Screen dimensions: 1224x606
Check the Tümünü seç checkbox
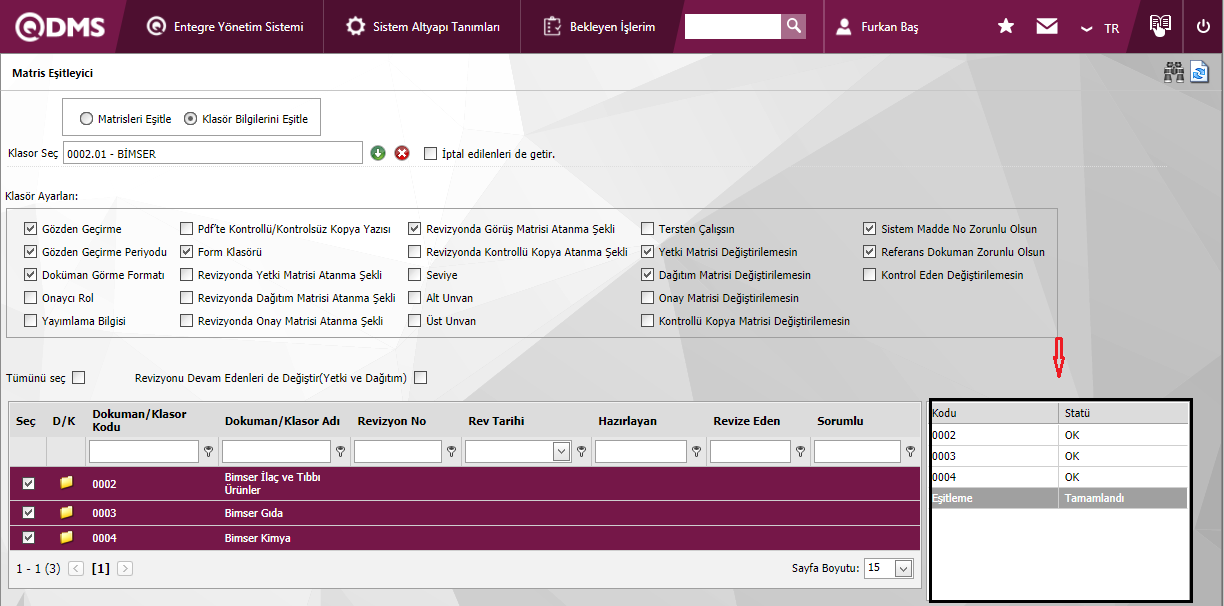pyautogui.click(x=79, y=378)
